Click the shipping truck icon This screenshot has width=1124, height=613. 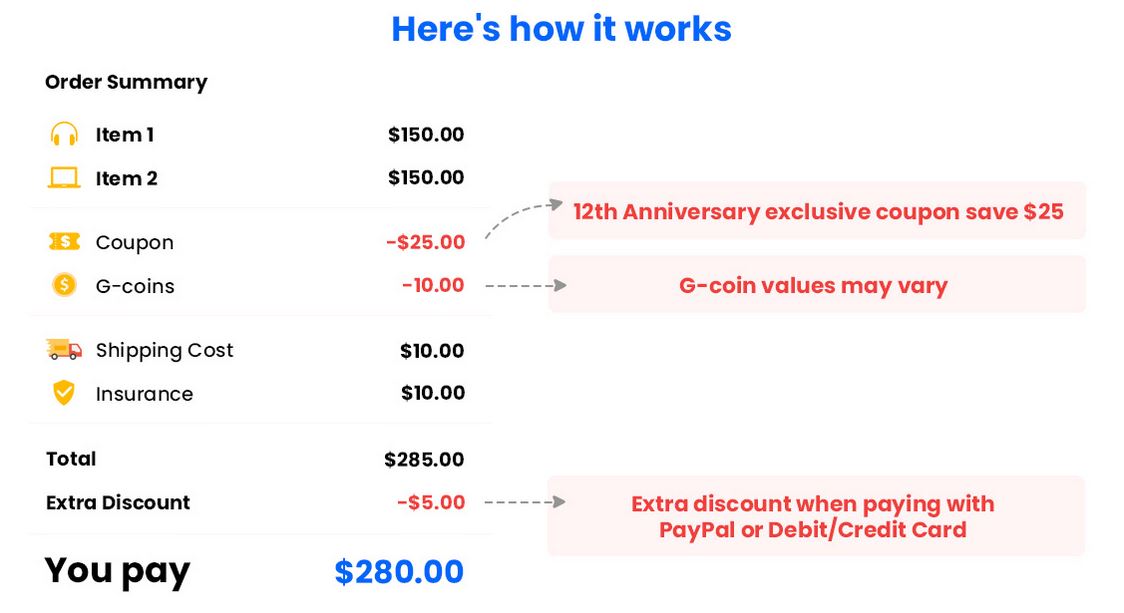tap(64, 349)
